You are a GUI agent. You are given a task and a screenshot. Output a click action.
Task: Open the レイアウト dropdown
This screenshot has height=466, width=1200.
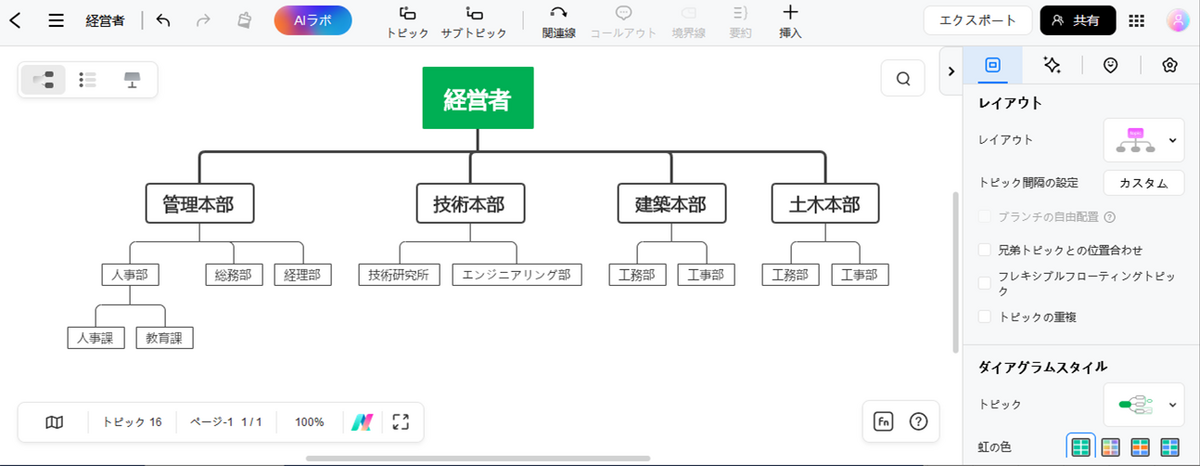1144,140
